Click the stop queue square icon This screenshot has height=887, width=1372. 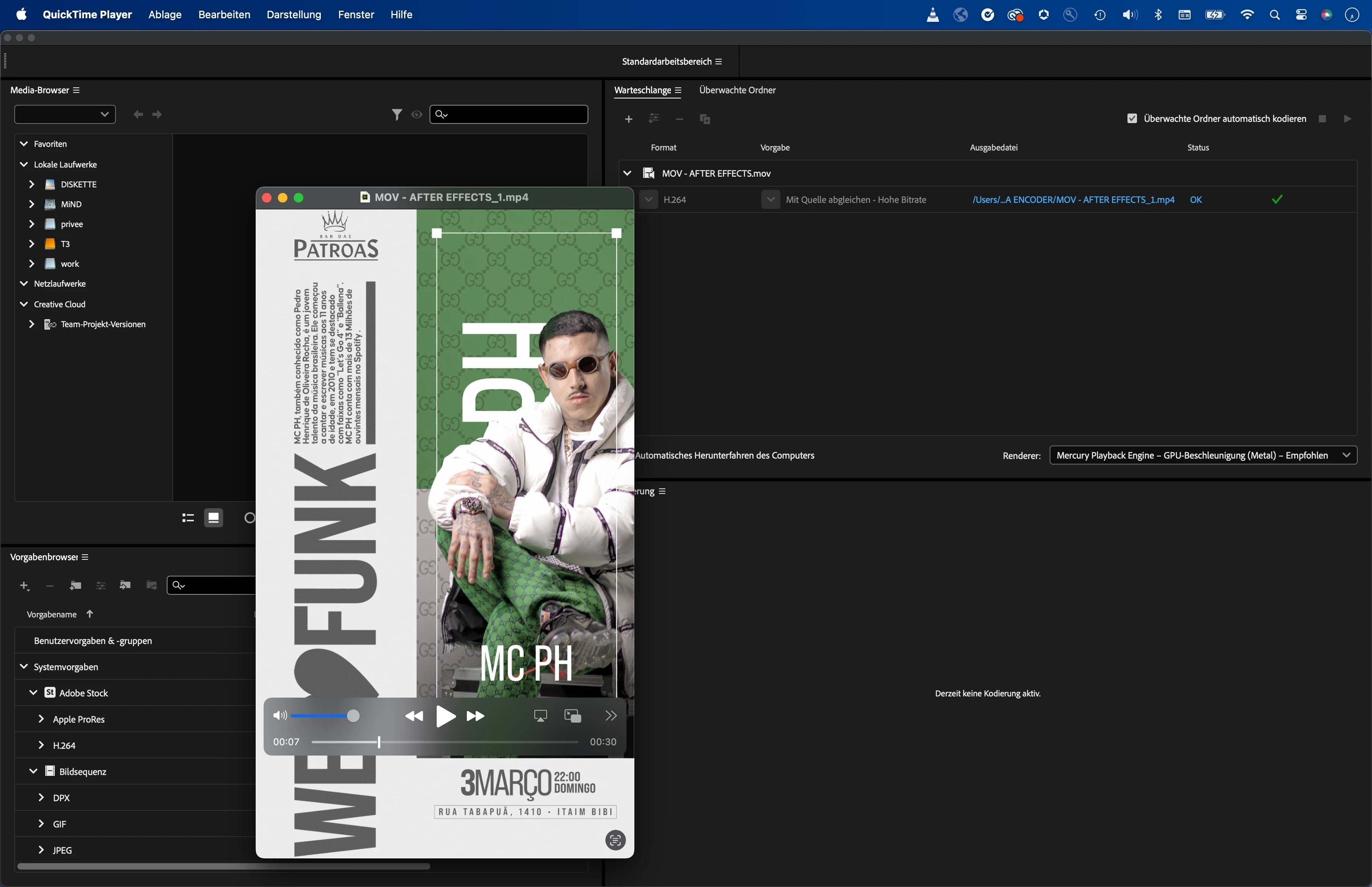click(x=1322, y=119)
